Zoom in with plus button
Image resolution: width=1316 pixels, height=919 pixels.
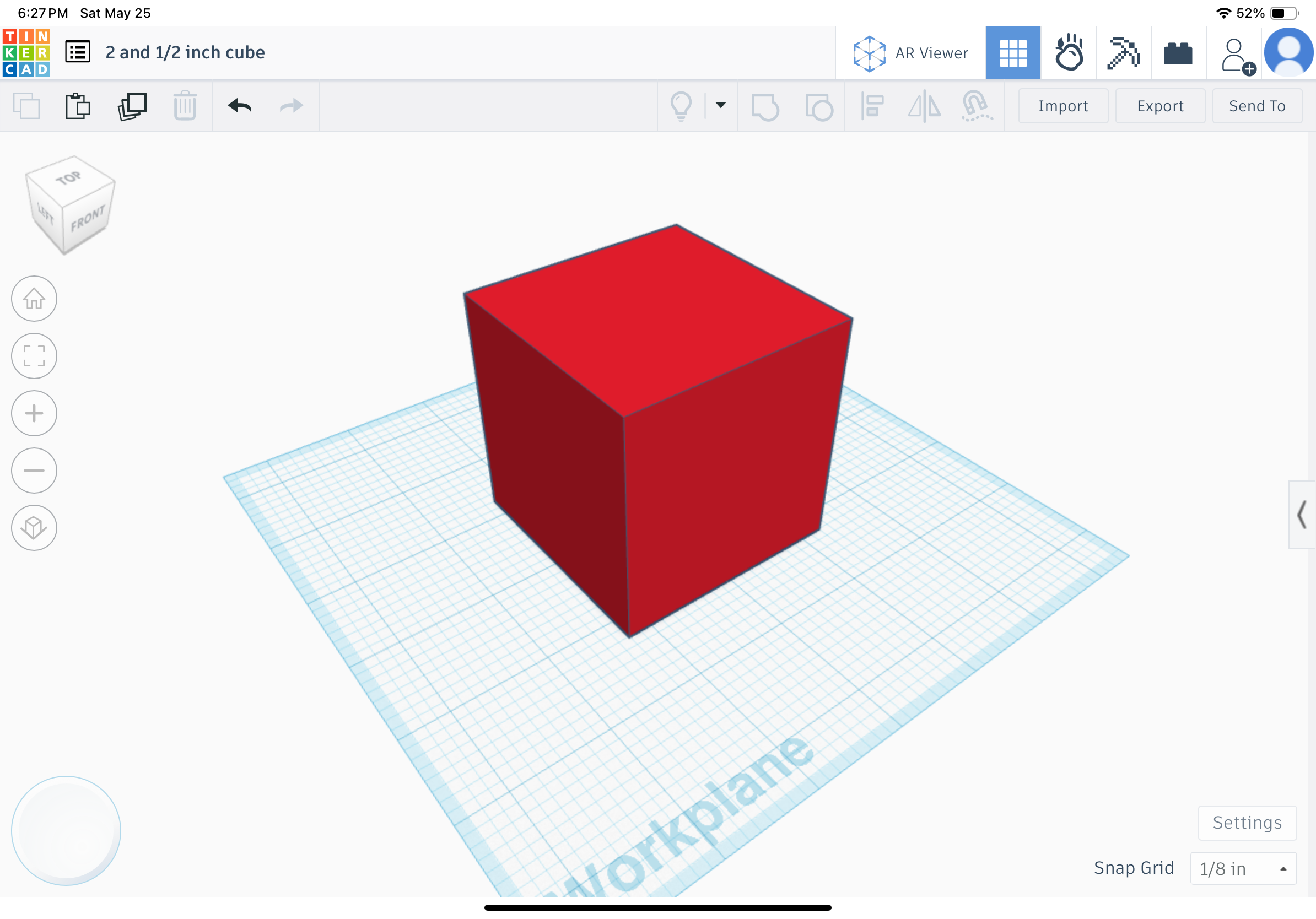point(34,413)
